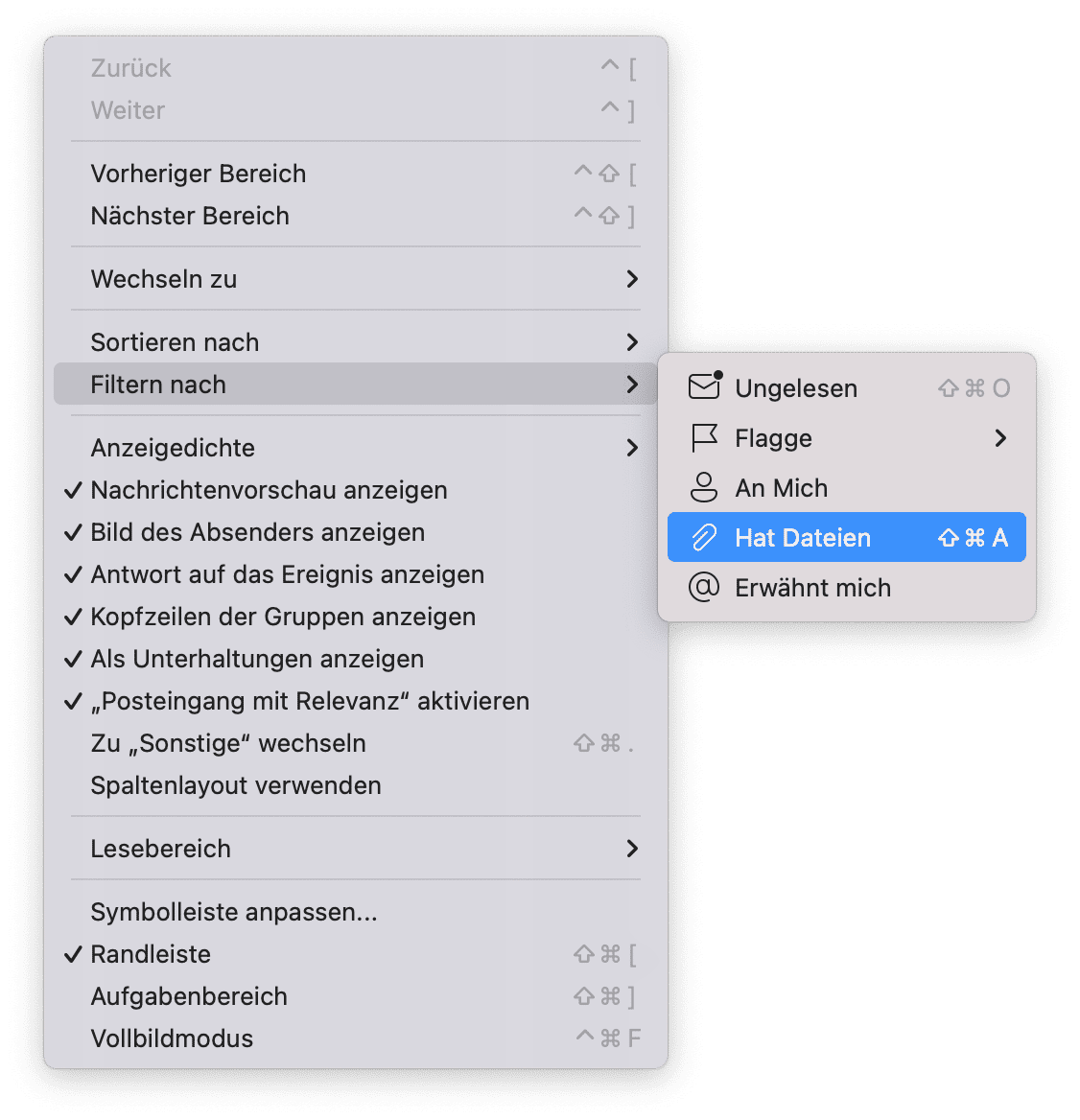Click the unread envelope icon
The width and height of the screenshot is (1080, 1120).
tap(704, 387)
